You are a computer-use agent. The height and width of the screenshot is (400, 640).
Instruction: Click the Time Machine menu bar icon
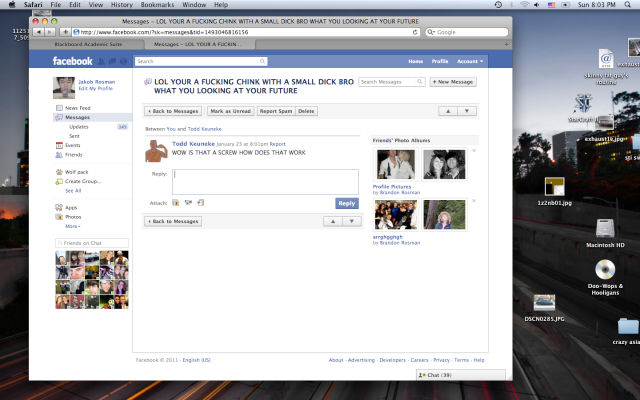[x=498, y=4]
